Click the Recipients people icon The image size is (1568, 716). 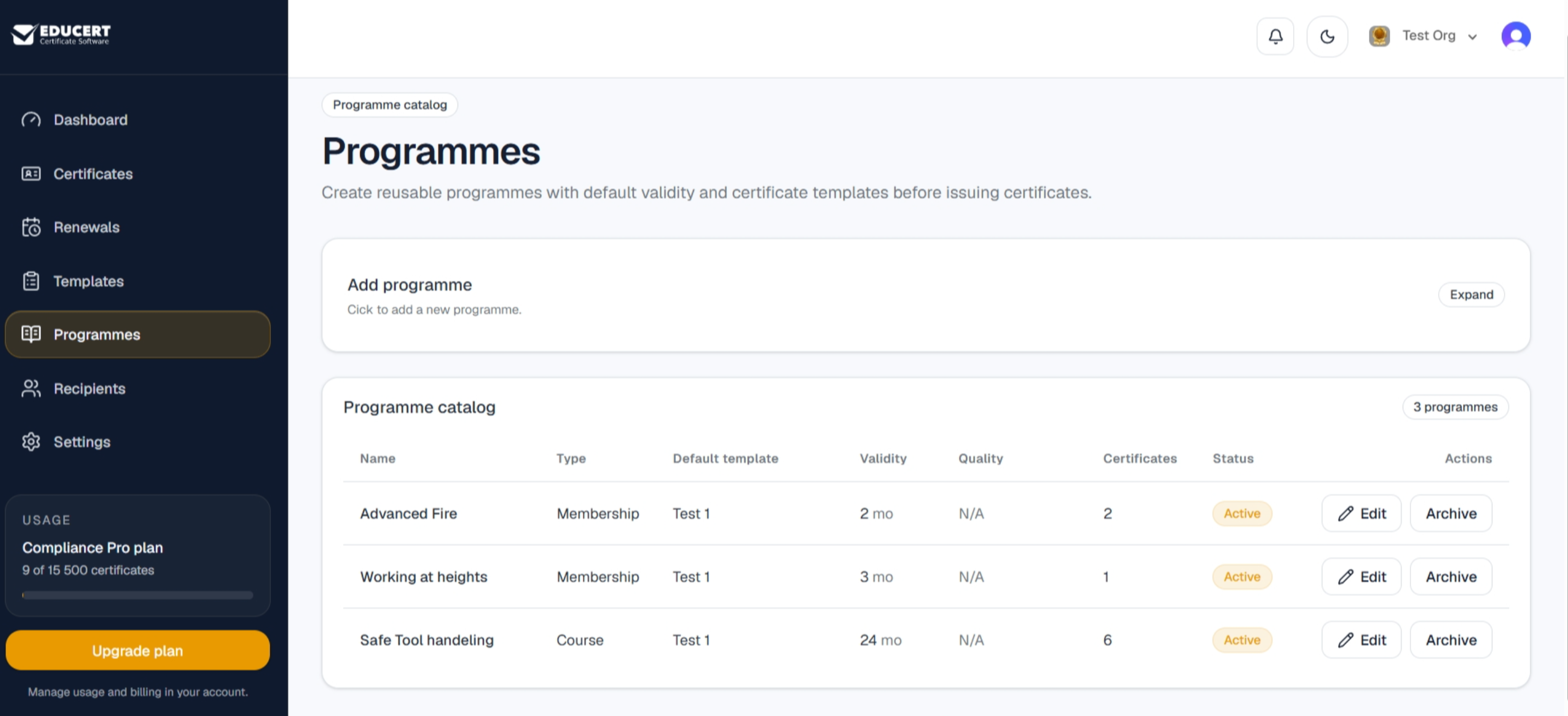click(31, 389)
